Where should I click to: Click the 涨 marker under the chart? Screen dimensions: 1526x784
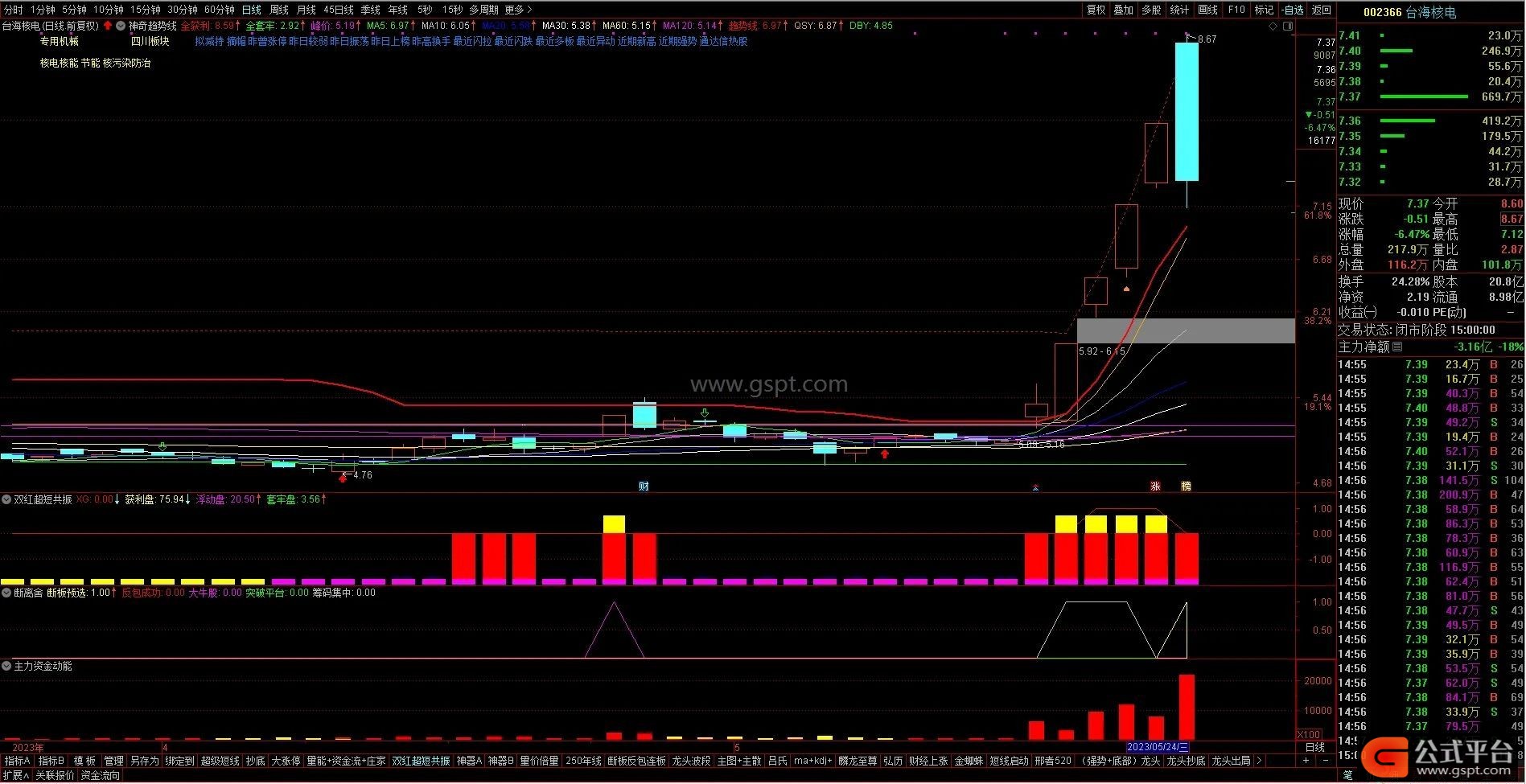(x=1155, y=486)
